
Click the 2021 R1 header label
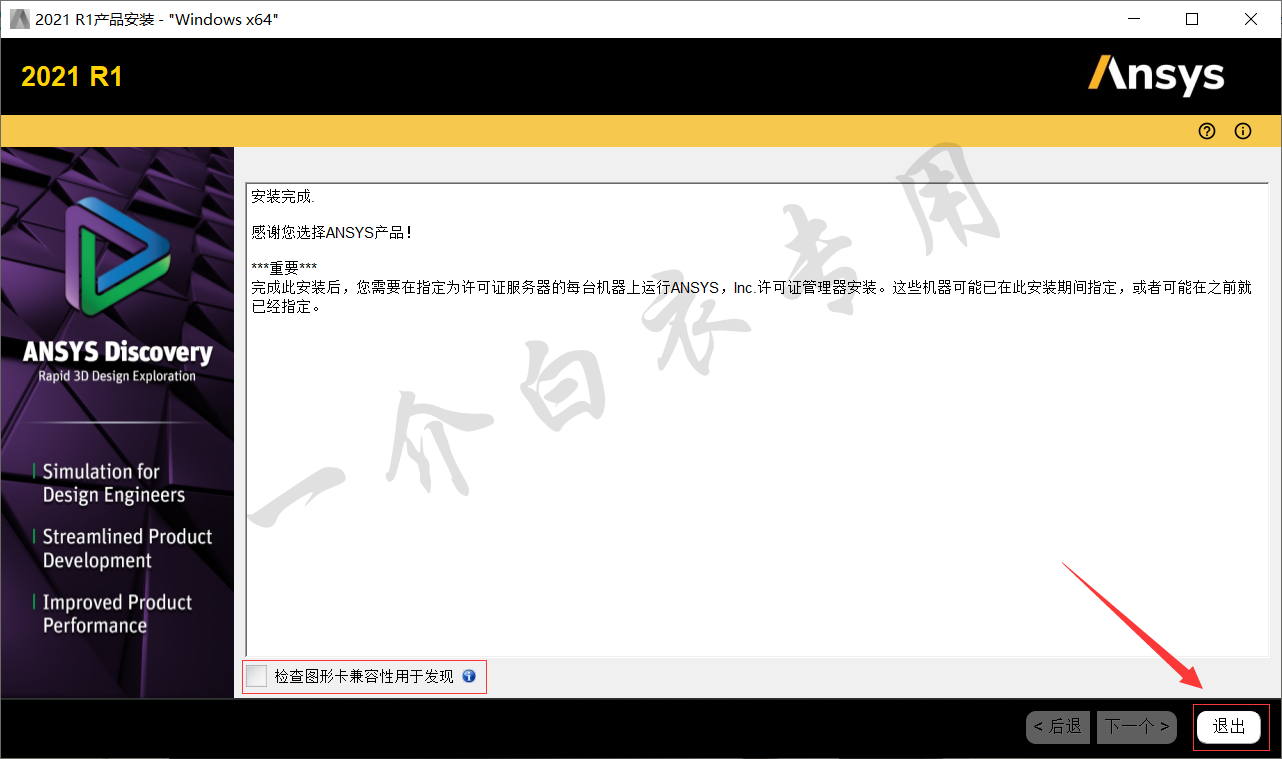[72, 77]
